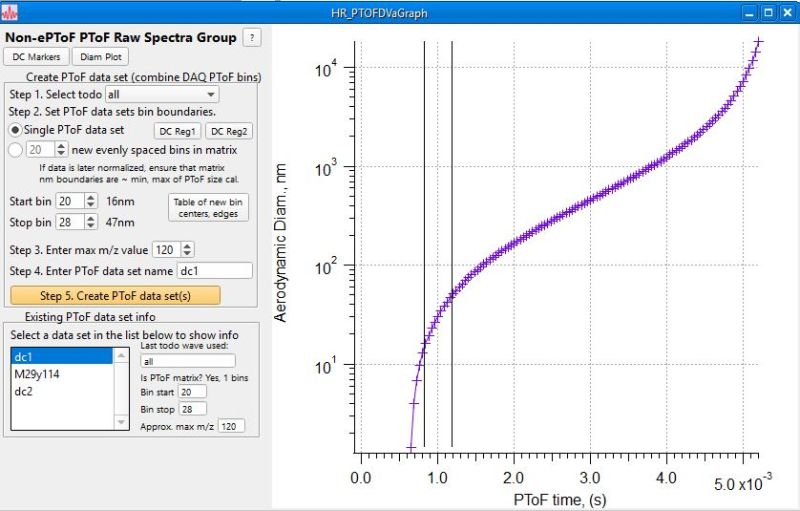Click the DC Reg1 button

pyautogui.click(x=177, y=131)
